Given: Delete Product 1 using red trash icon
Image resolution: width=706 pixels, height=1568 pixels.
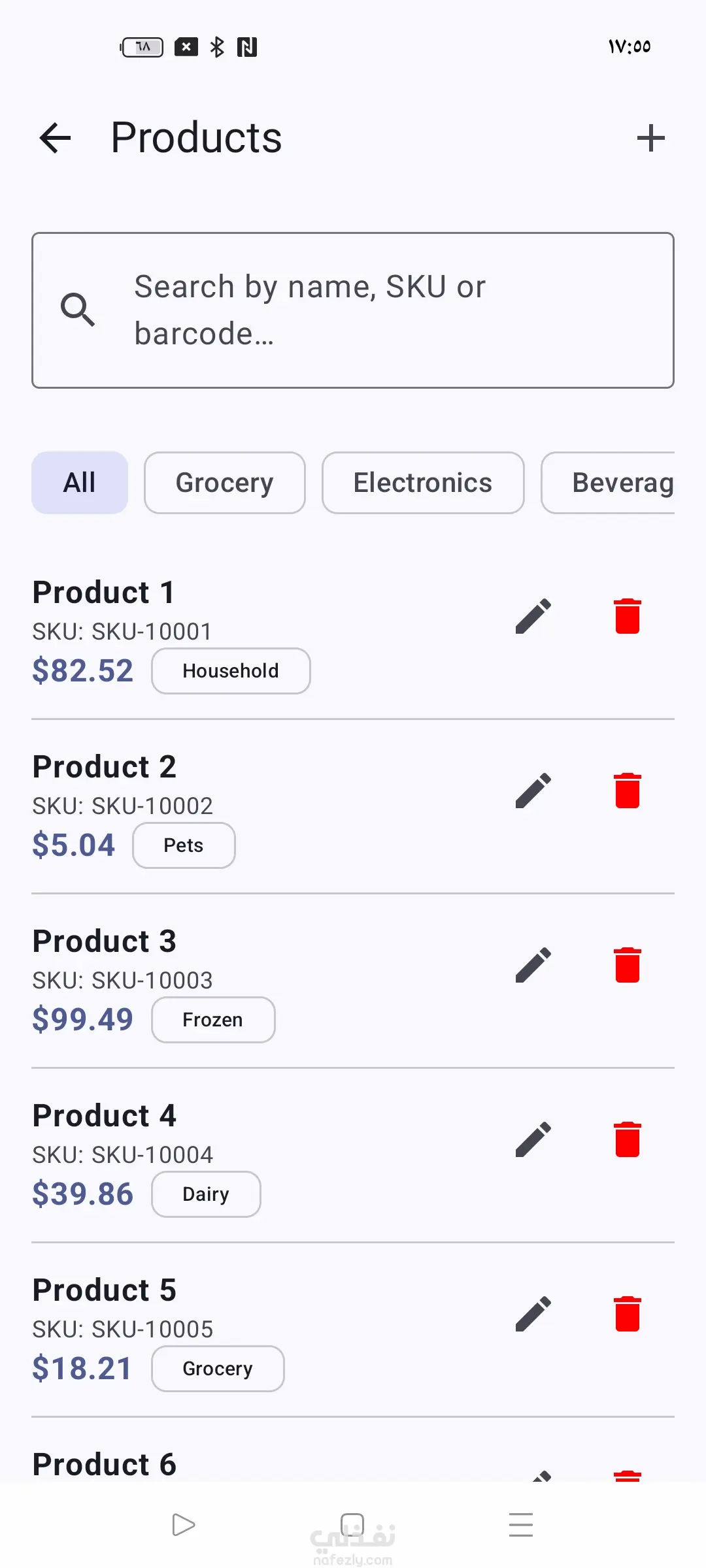Looking at the screenshot, I should tap(628, 616).
